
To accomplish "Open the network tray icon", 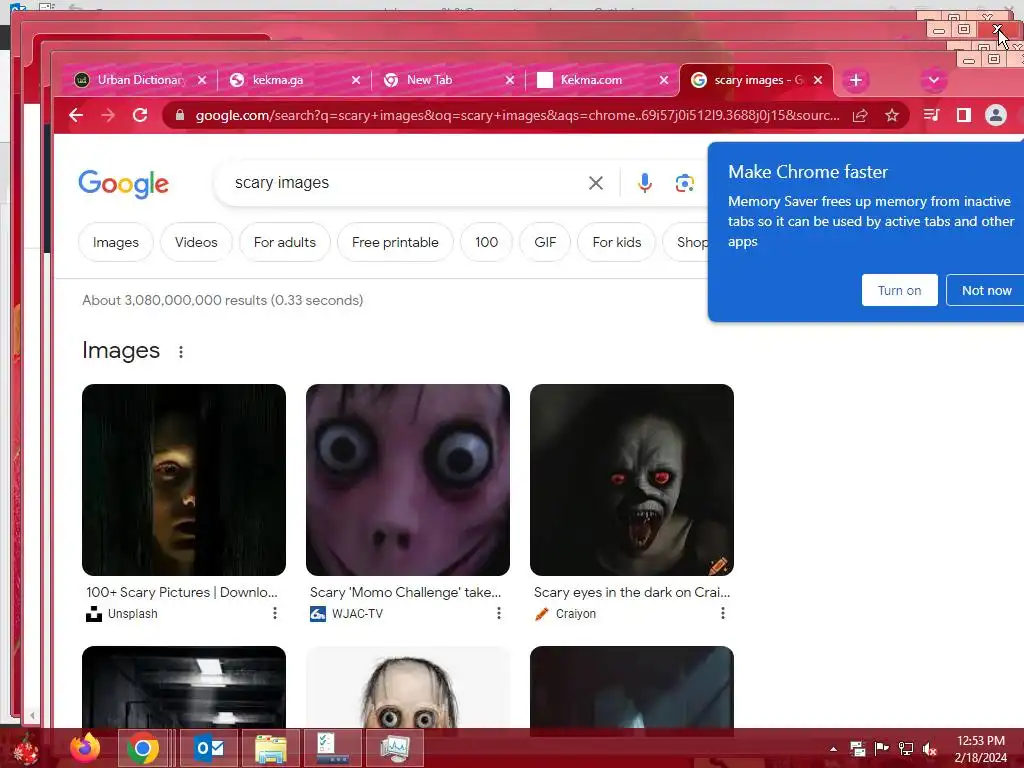I will [x=906, y=748].
